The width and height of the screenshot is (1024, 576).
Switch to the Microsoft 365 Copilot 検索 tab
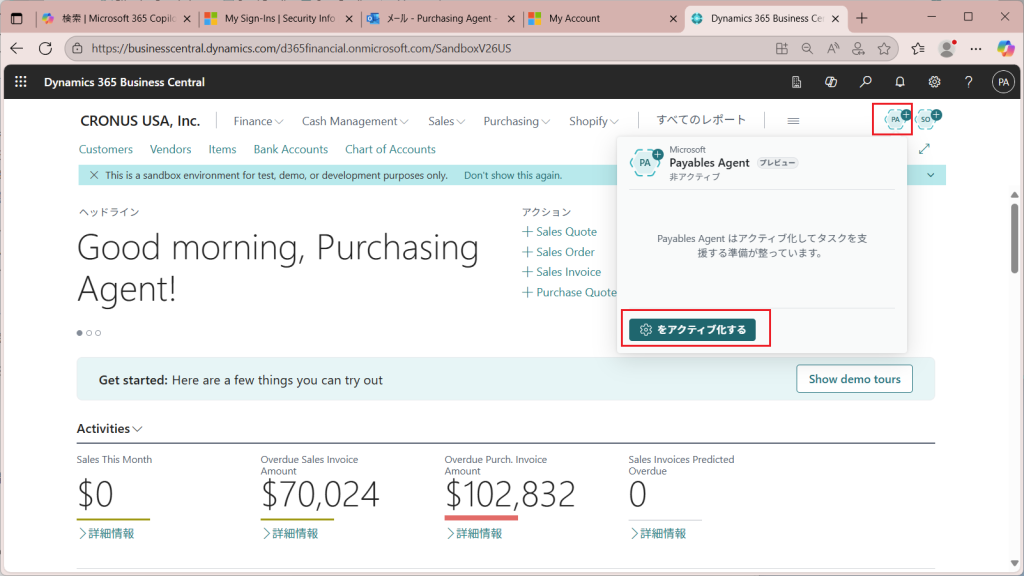coord(118,18)
